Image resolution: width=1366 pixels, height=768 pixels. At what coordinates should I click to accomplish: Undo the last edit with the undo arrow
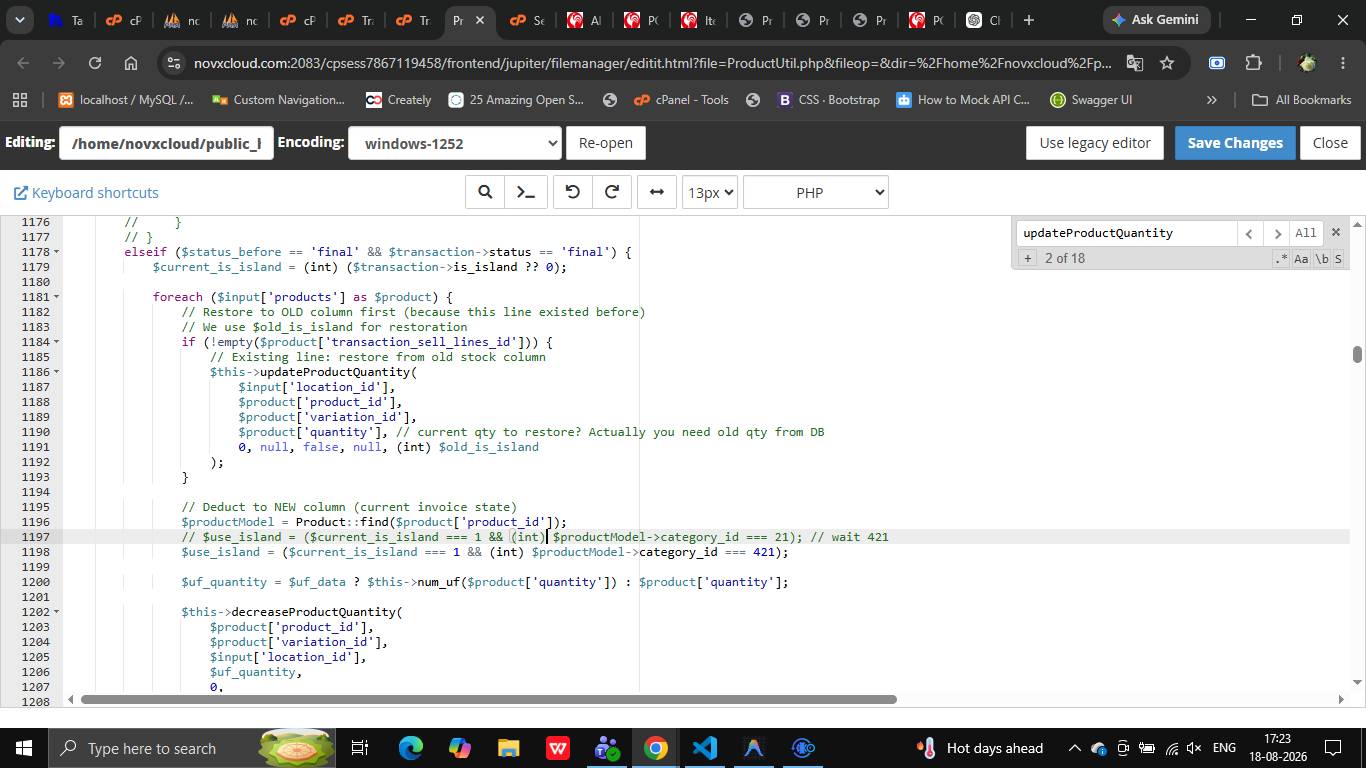(x=573, y=192)
